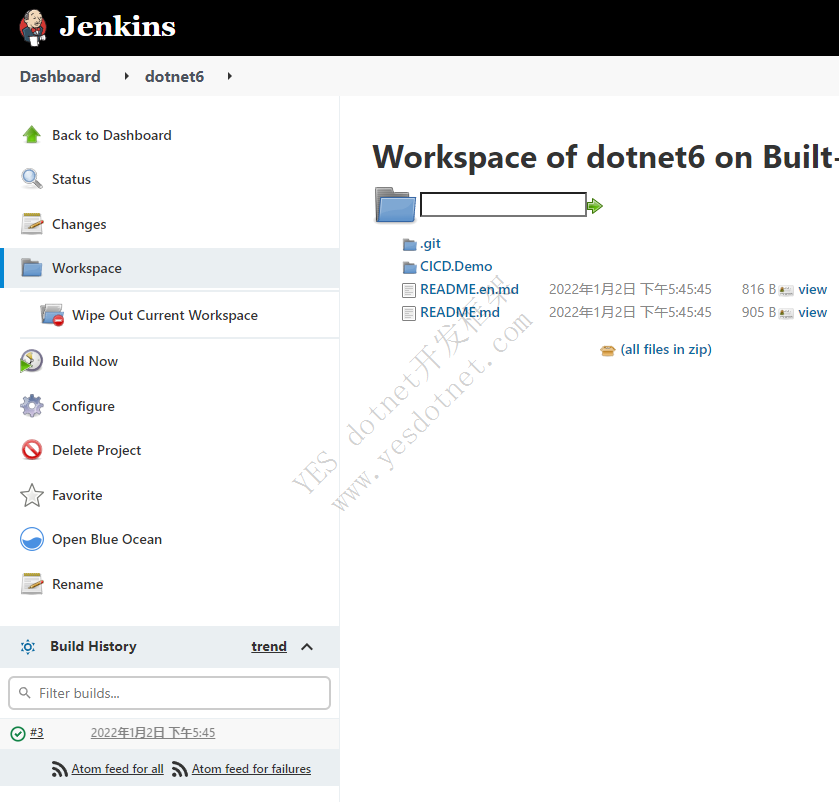Click the 905 B size of README.md
839x802 pixels.
(759, 312)
